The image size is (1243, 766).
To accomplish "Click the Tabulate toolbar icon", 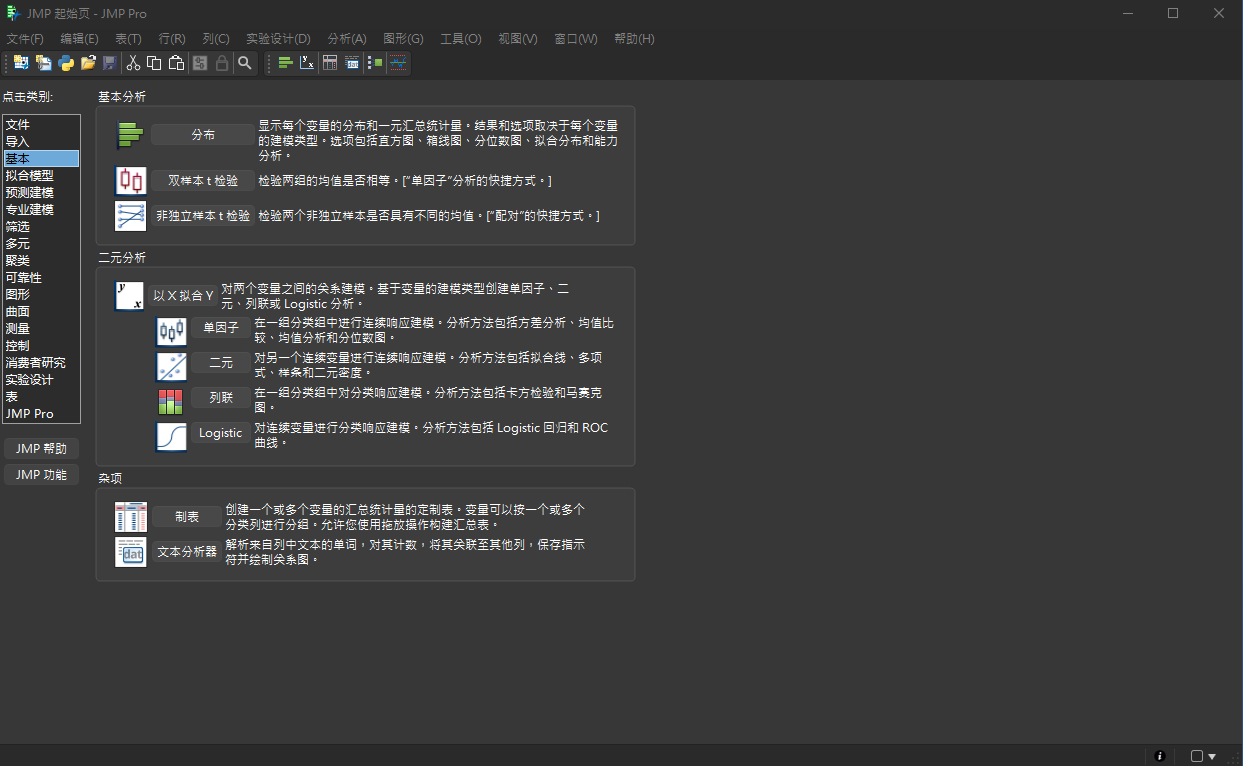I will pyautogui.click(x=330, y=63).
